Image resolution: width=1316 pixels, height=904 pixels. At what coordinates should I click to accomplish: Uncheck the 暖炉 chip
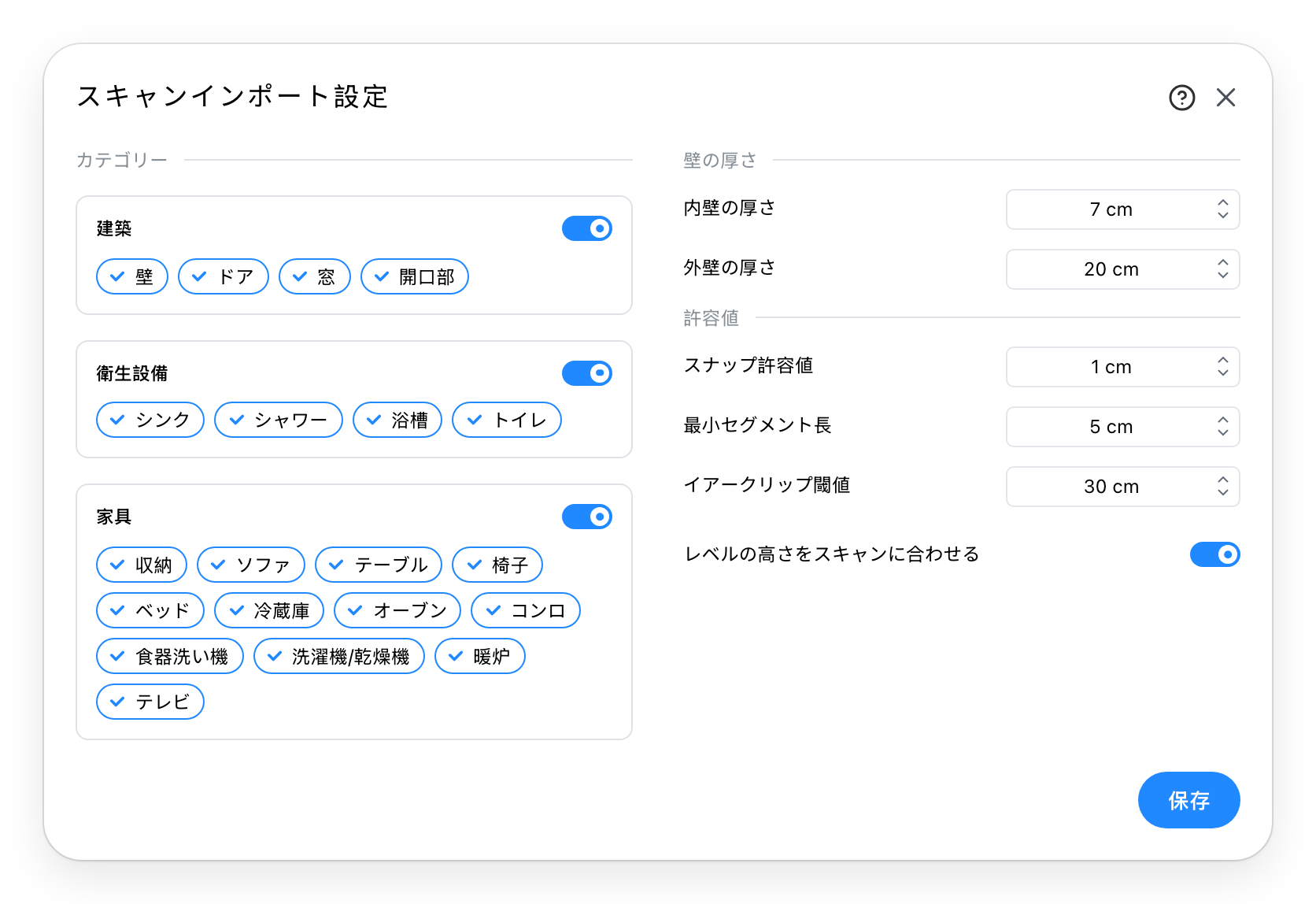click(x=480, y=656)
